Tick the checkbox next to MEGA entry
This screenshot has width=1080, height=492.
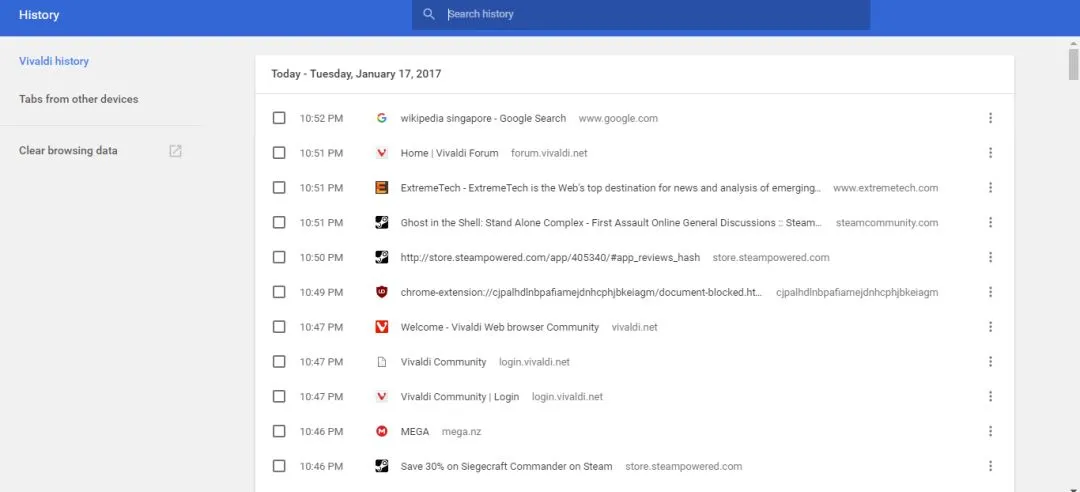[278, 431]
